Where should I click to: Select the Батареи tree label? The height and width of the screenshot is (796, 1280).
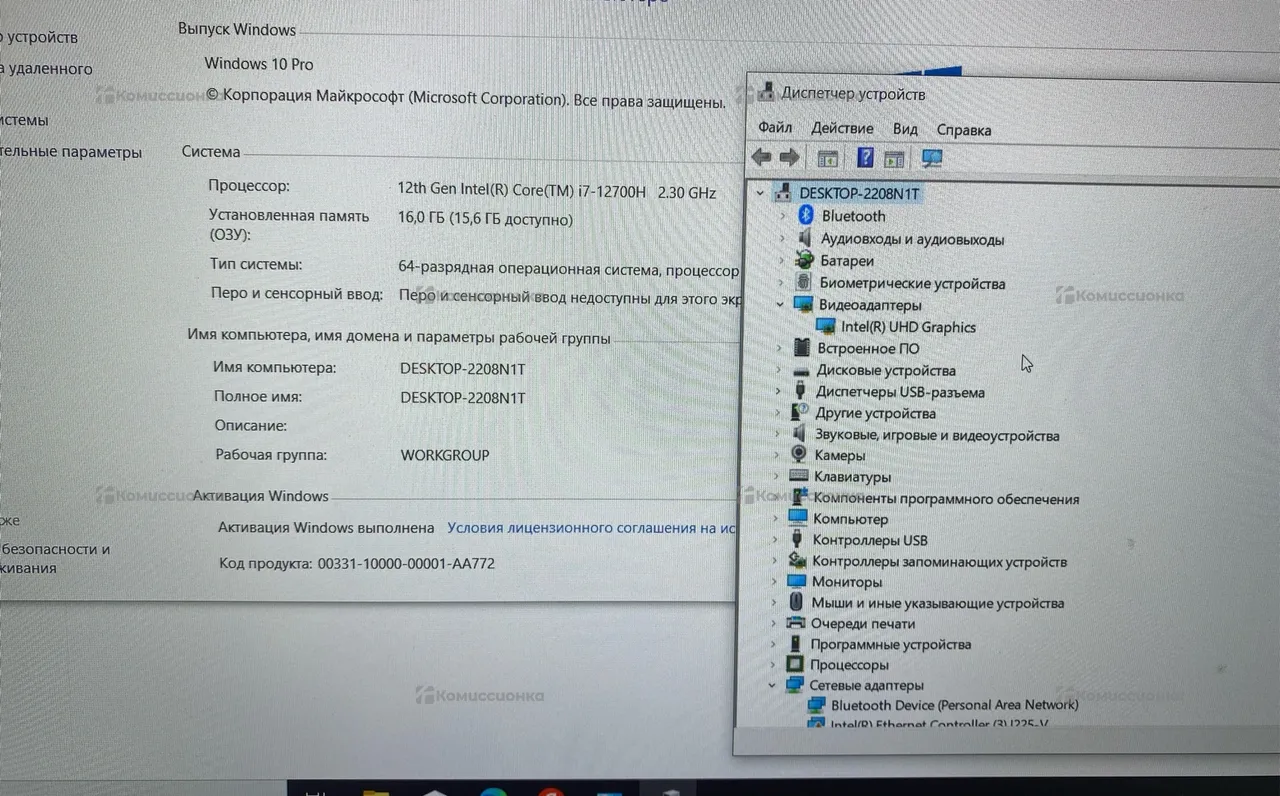point(847,261)
